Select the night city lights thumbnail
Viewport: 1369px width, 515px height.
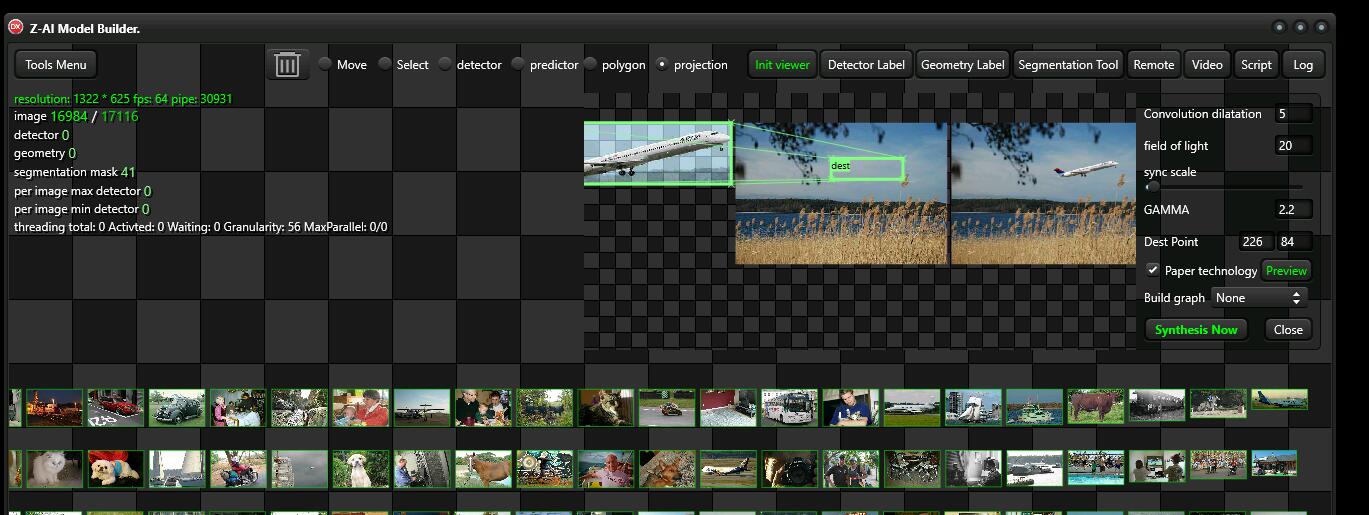pyautogui.click(x=54, y=407)
